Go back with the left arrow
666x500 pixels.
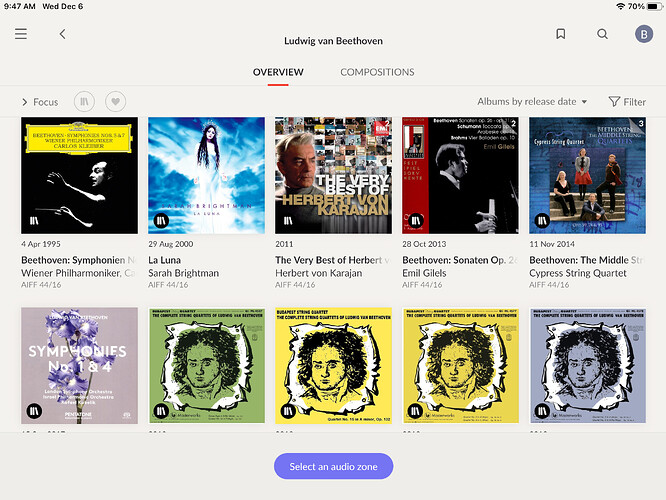[62, 34]
